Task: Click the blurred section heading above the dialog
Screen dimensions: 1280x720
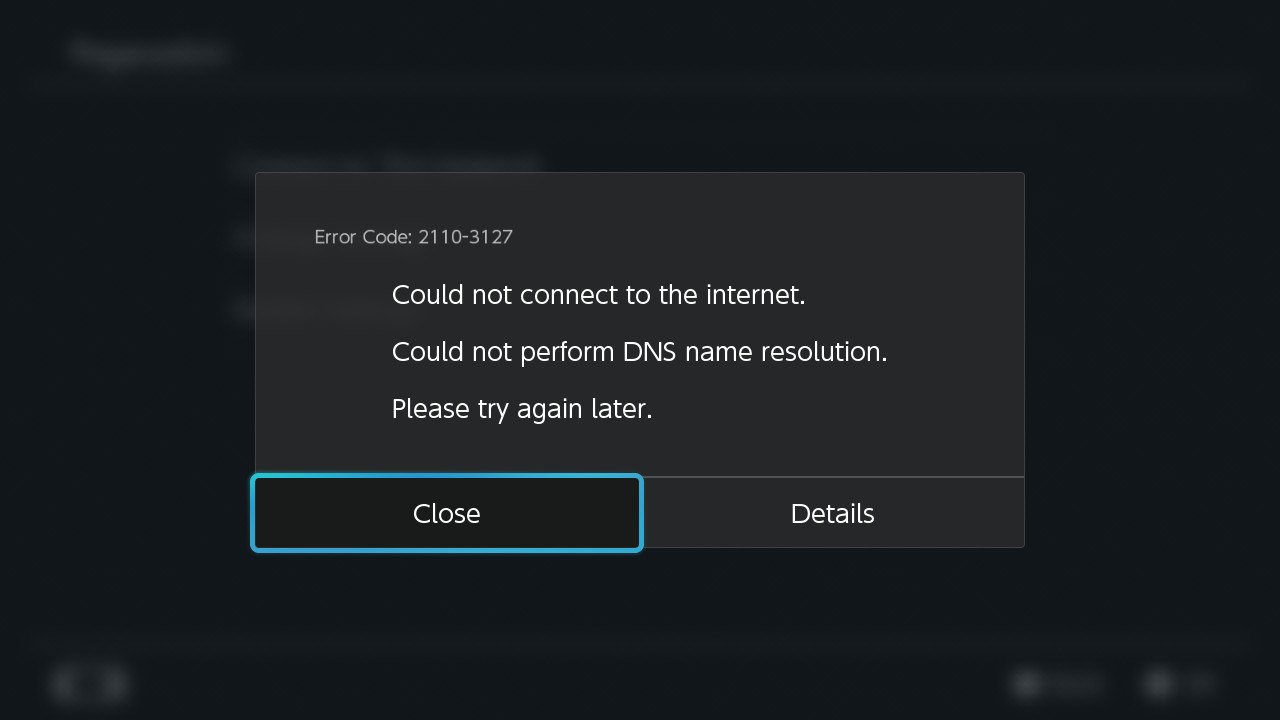Action: click(388, 162)
